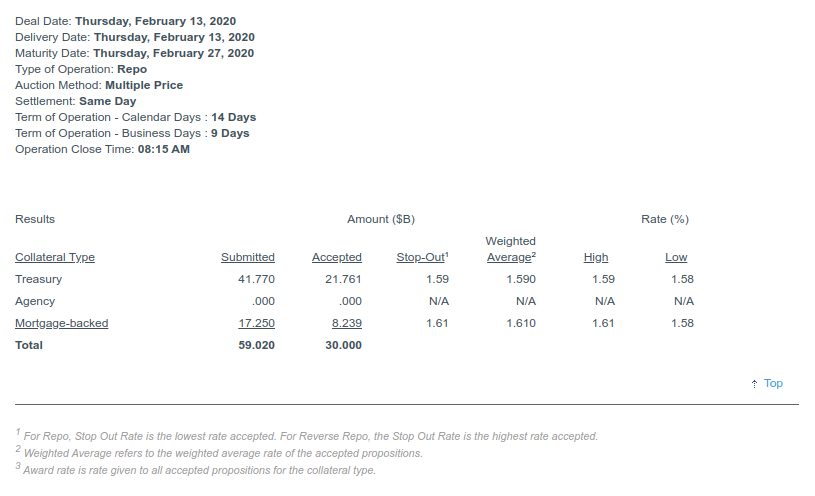Click the 8.239 accepted amount

[345, 323]
